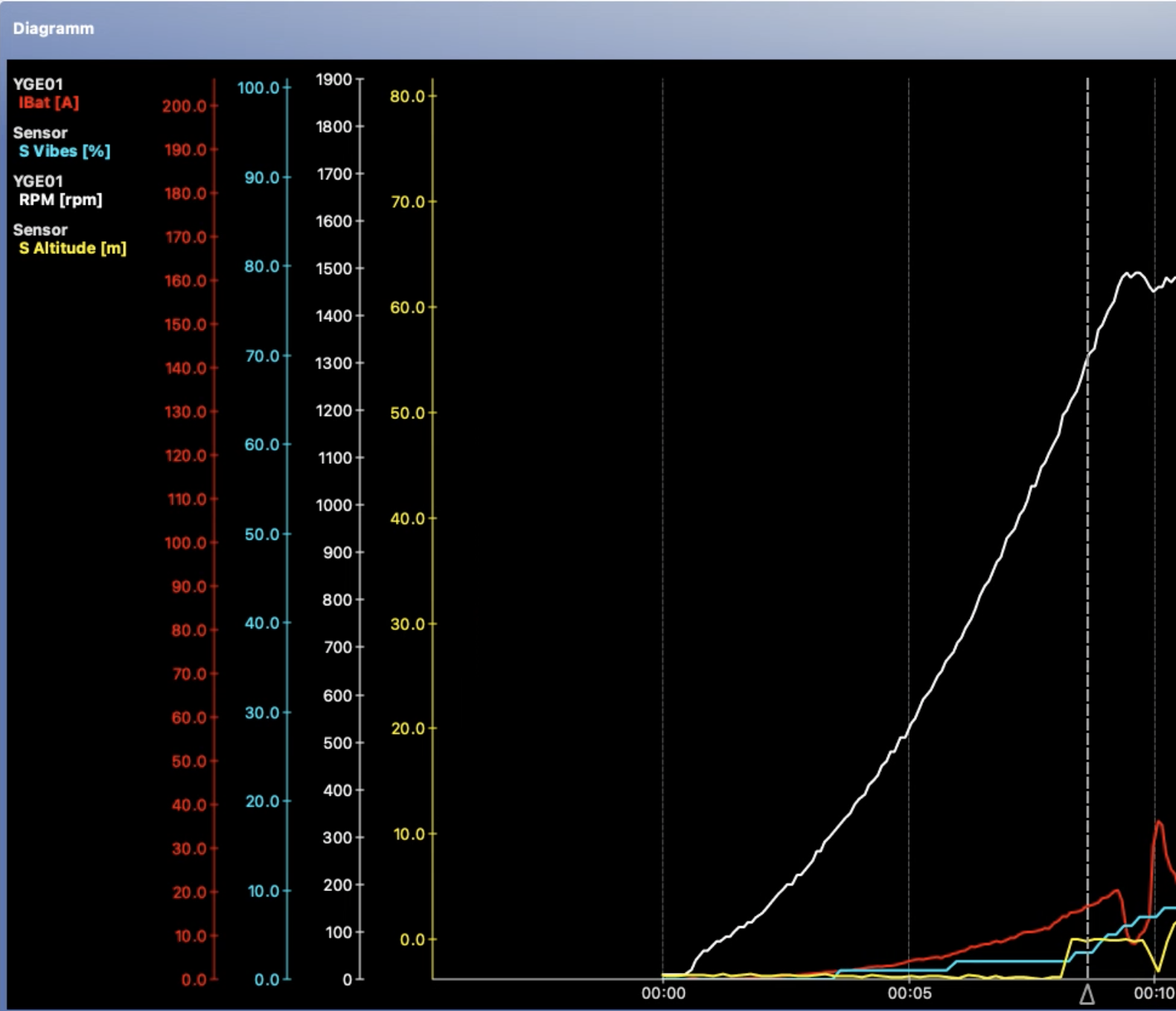Click the red current spike peak near 00:10
This screenshot has height=1011, width=1176.
pyautogui.click(x=1159, y=823)
